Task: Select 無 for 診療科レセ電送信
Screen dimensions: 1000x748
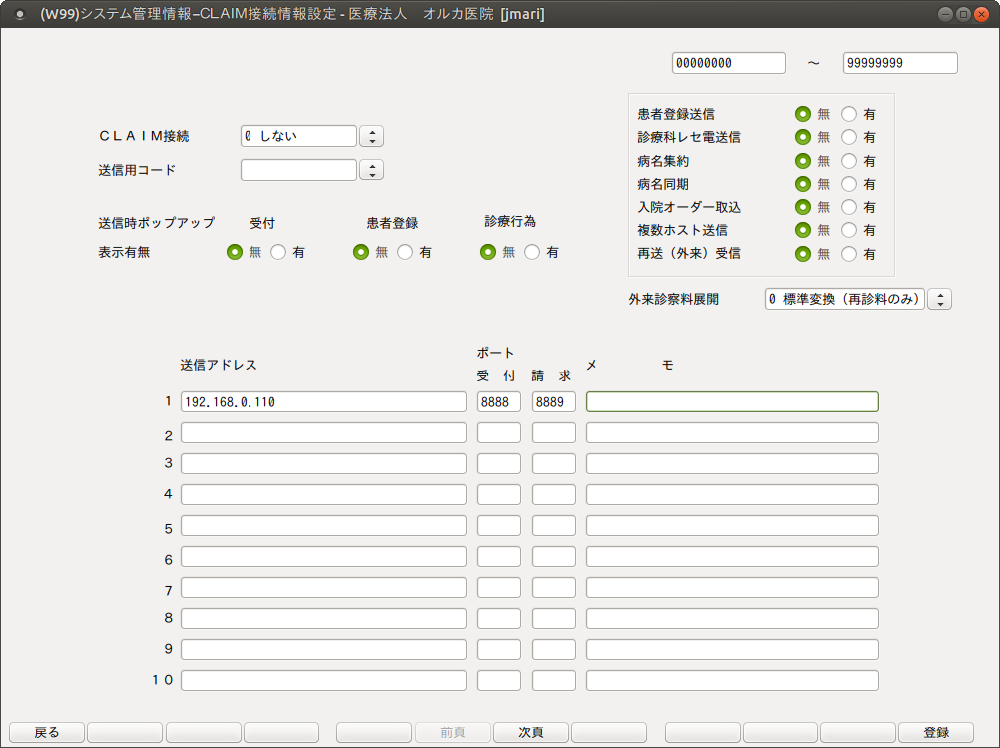Action: [x=803, y=137]
